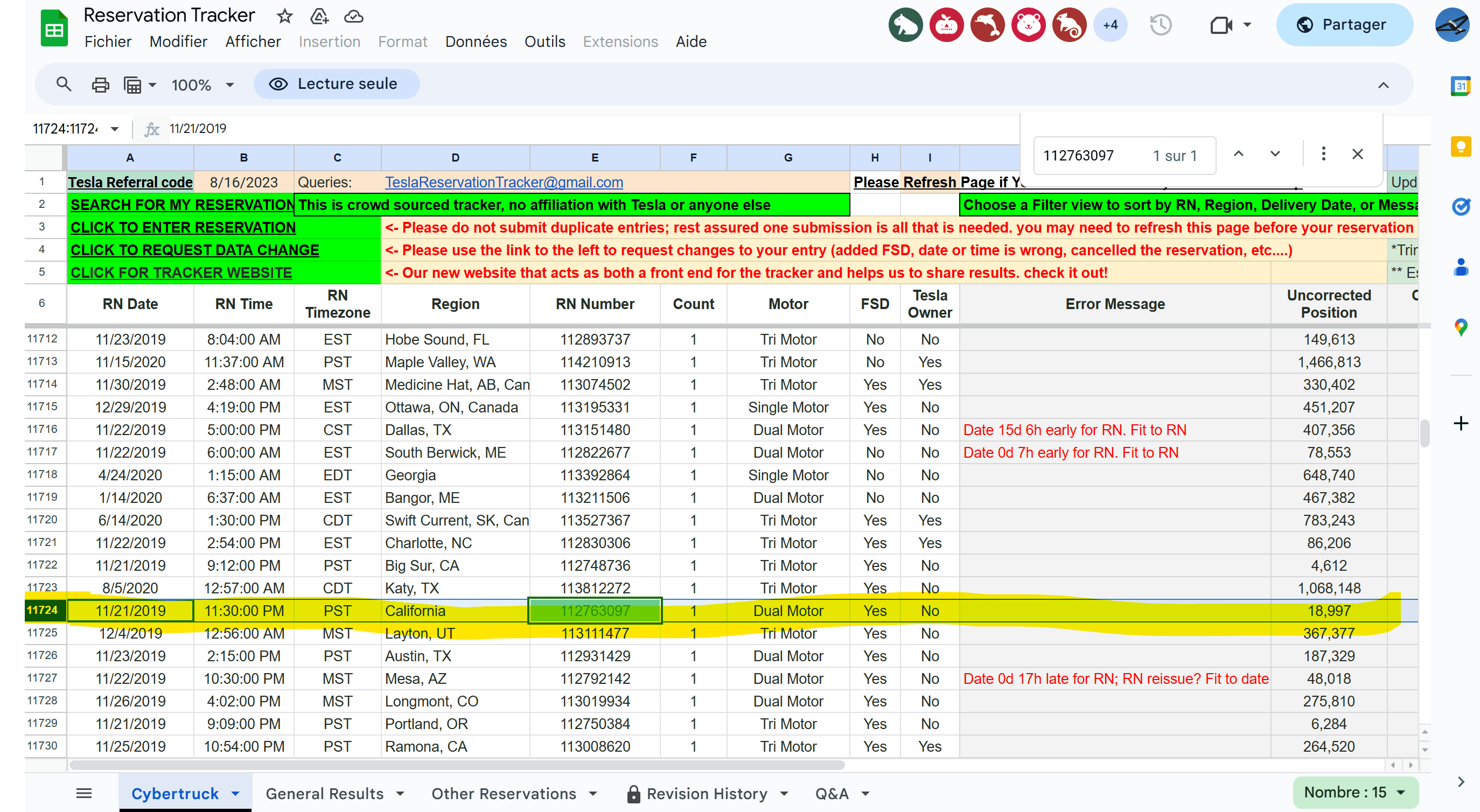Click the first green collaborator avatar
The width and height of the screenshot is (1480, 812).
[x=905, y=25]
